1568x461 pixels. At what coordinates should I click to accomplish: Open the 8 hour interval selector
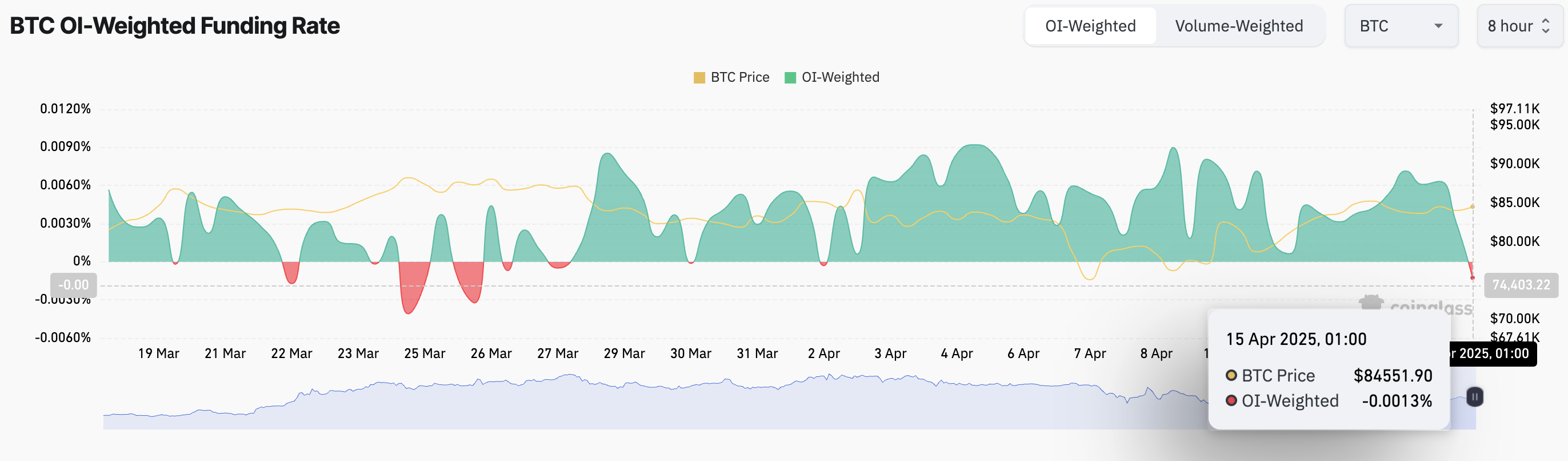click(1519, 26)
